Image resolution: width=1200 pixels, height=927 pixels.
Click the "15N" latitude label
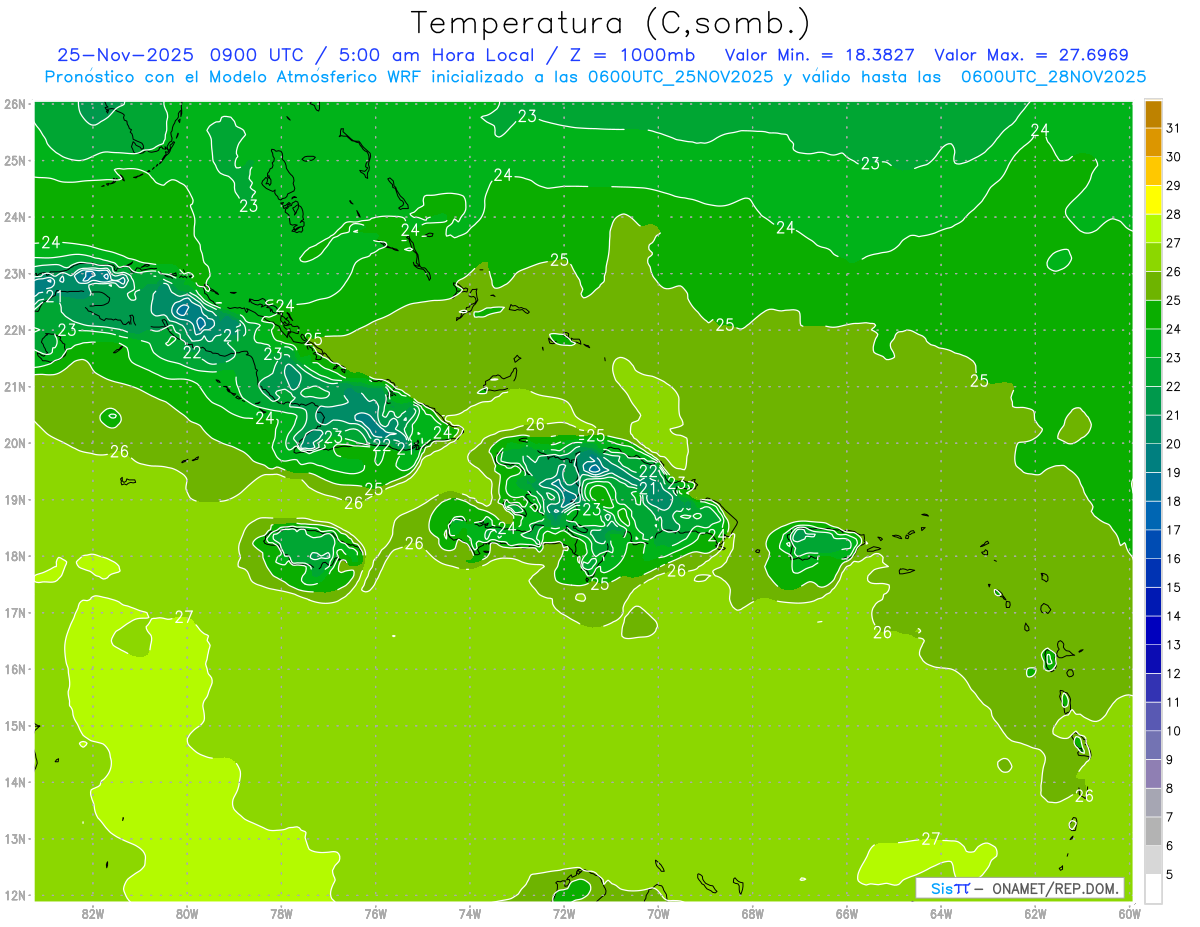coord(14,725)
